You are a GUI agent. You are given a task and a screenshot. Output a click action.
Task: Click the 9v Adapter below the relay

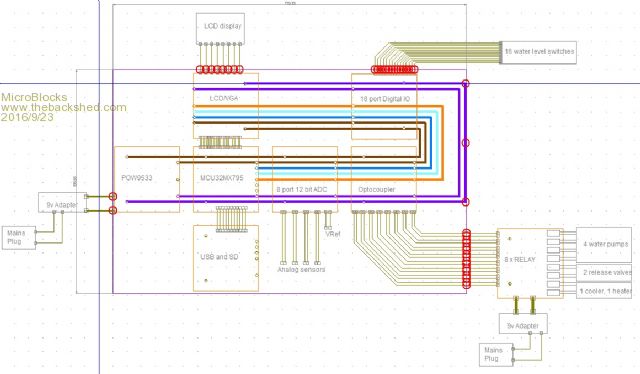pyautogui.click(x=523, y=324)
